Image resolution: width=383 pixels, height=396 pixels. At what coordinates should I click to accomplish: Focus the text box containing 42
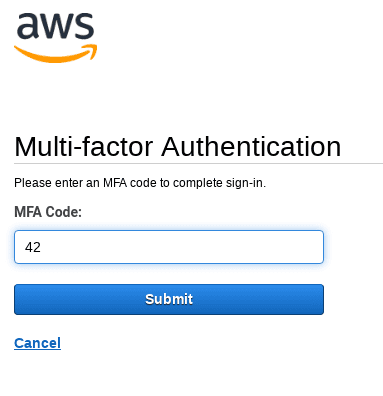pyautogui.click(x=169, y=247)
